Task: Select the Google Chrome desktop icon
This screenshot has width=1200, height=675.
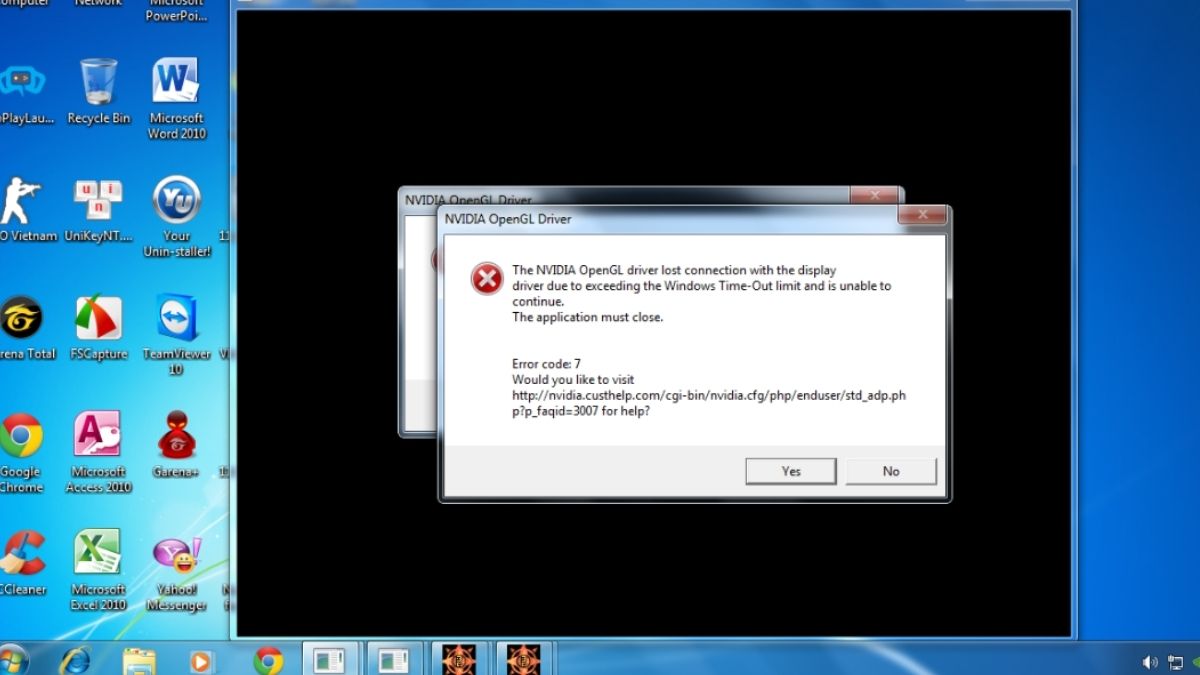Action: 21,453
